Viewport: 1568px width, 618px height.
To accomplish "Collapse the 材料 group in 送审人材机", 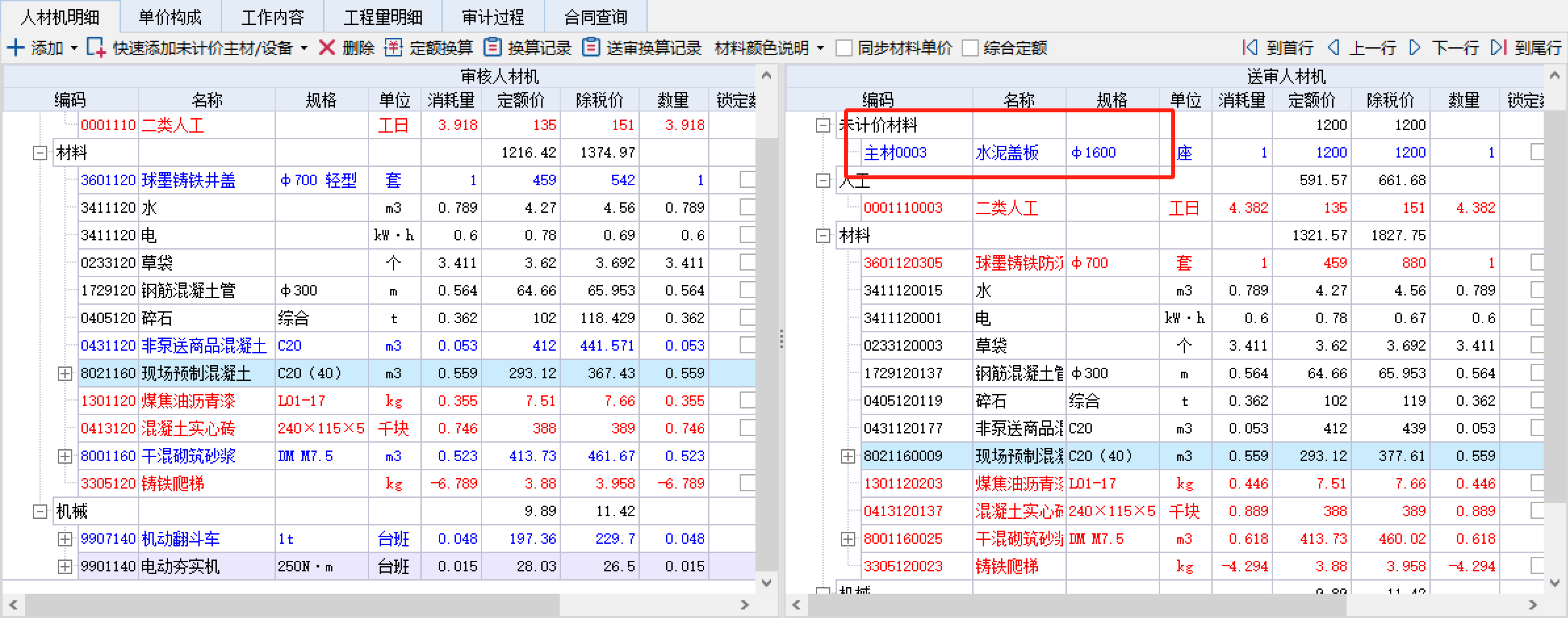I will coord(823,236).
